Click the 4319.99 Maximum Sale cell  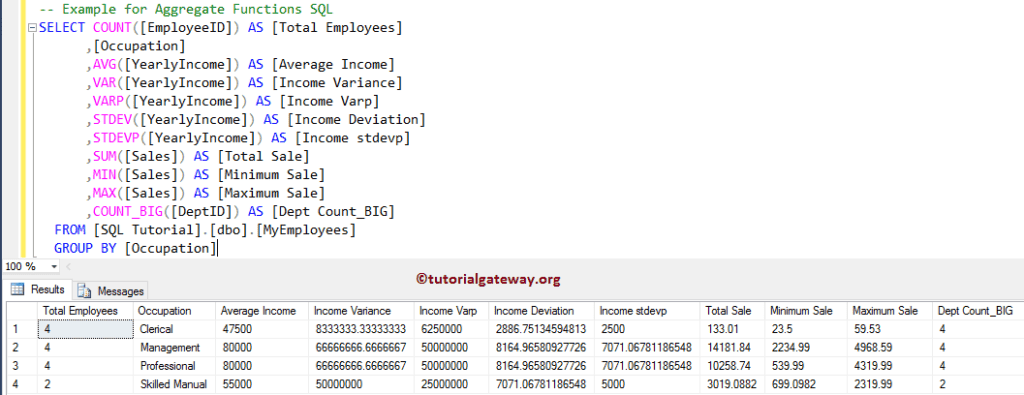[889, 366]
